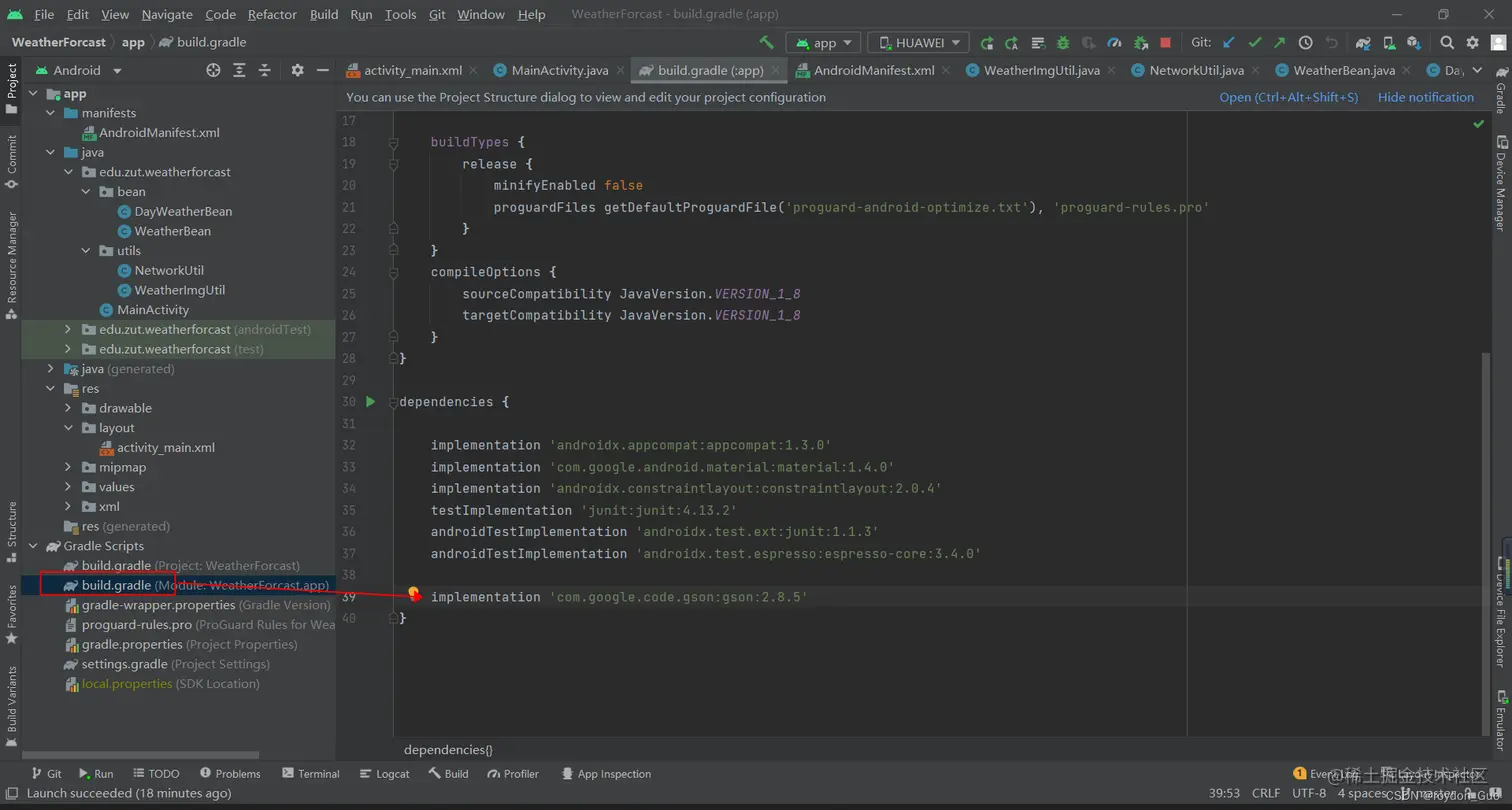Close the activity_main.xml tab
The image size is (1512, 810).
click(x=473, y=70)
